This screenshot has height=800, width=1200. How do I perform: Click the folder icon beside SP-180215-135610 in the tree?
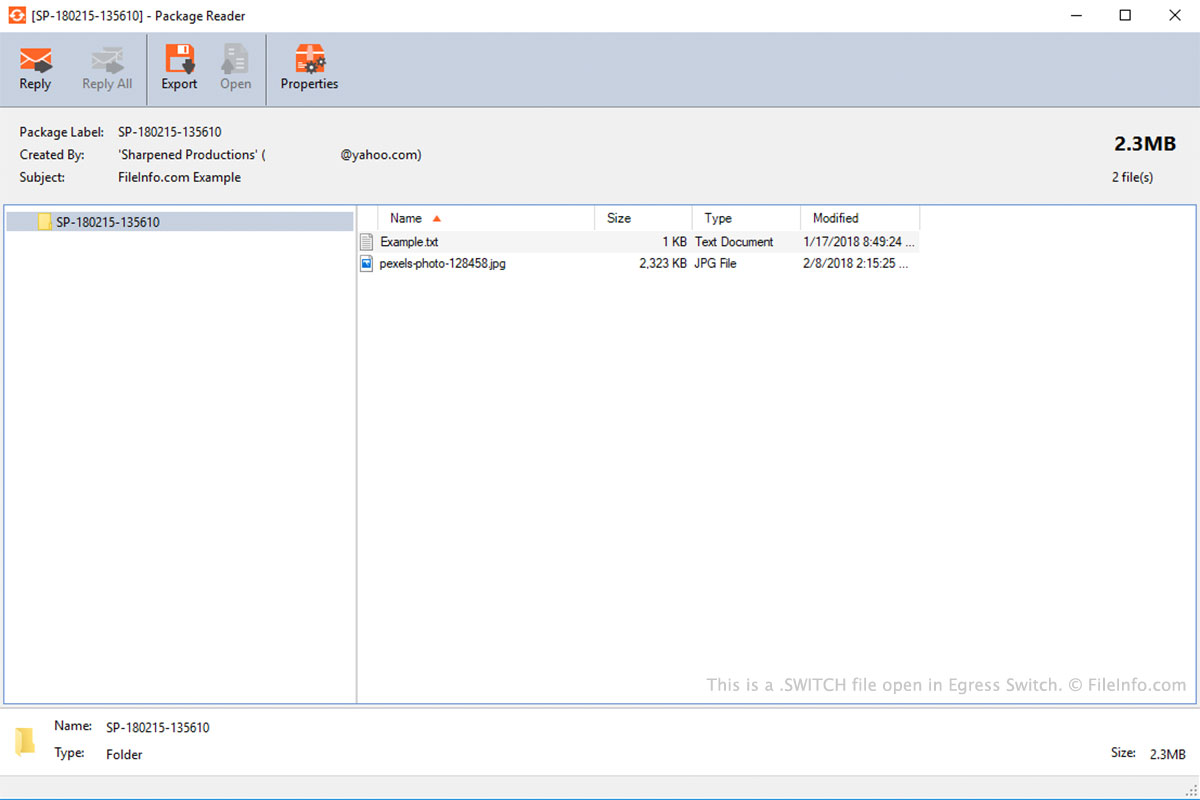point(44,222)
